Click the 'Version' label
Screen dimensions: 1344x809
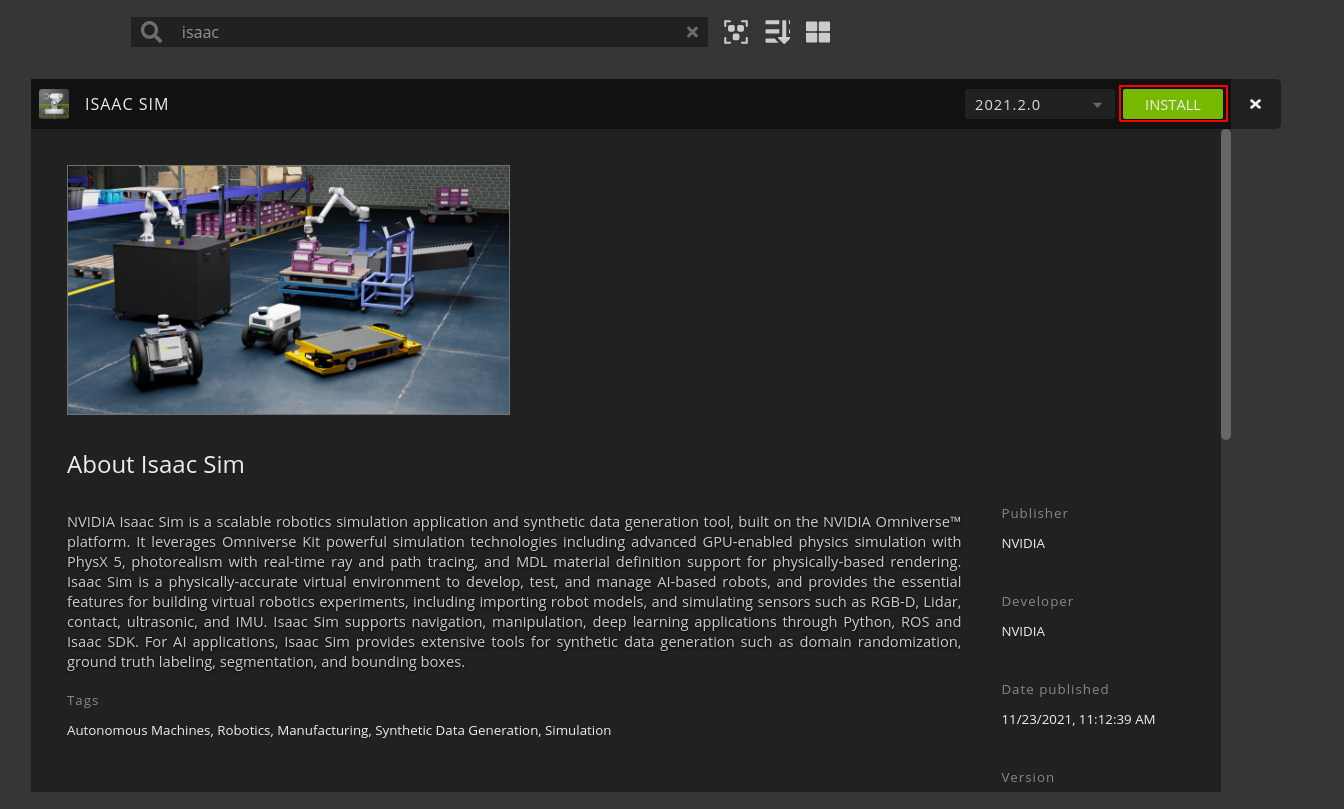point(1028,777)
